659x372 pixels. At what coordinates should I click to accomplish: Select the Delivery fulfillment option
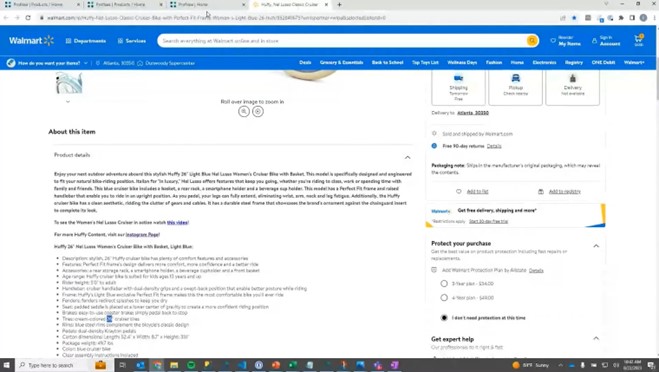pos(572,87)
